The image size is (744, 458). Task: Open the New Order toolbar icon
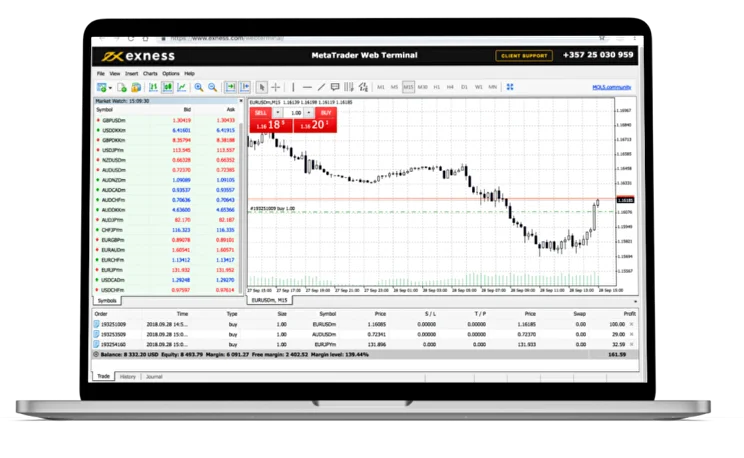point(101,87)
